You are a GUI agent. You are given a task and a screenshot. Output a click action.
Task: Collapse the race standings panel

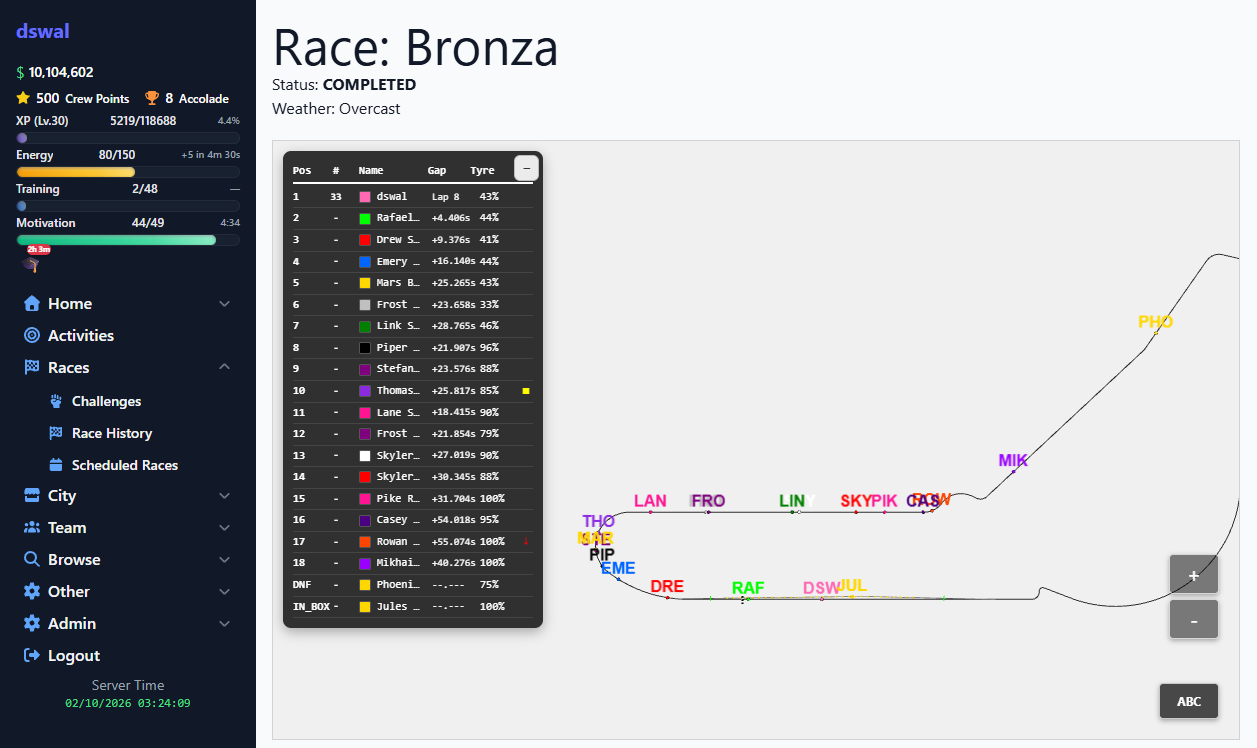[x=526, y=168]
